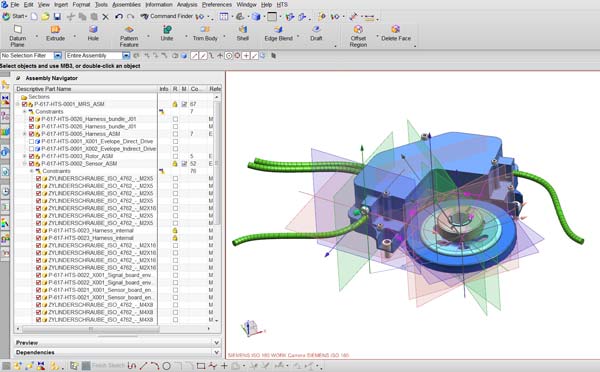
Task: Open the Command Finder
Action: 167,16
